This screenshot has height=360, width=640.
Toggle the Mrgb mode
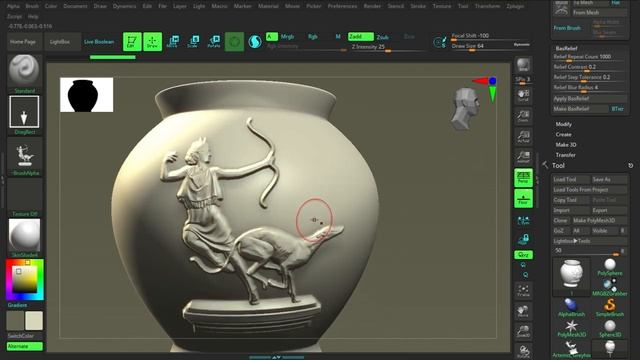click(287, 37)
